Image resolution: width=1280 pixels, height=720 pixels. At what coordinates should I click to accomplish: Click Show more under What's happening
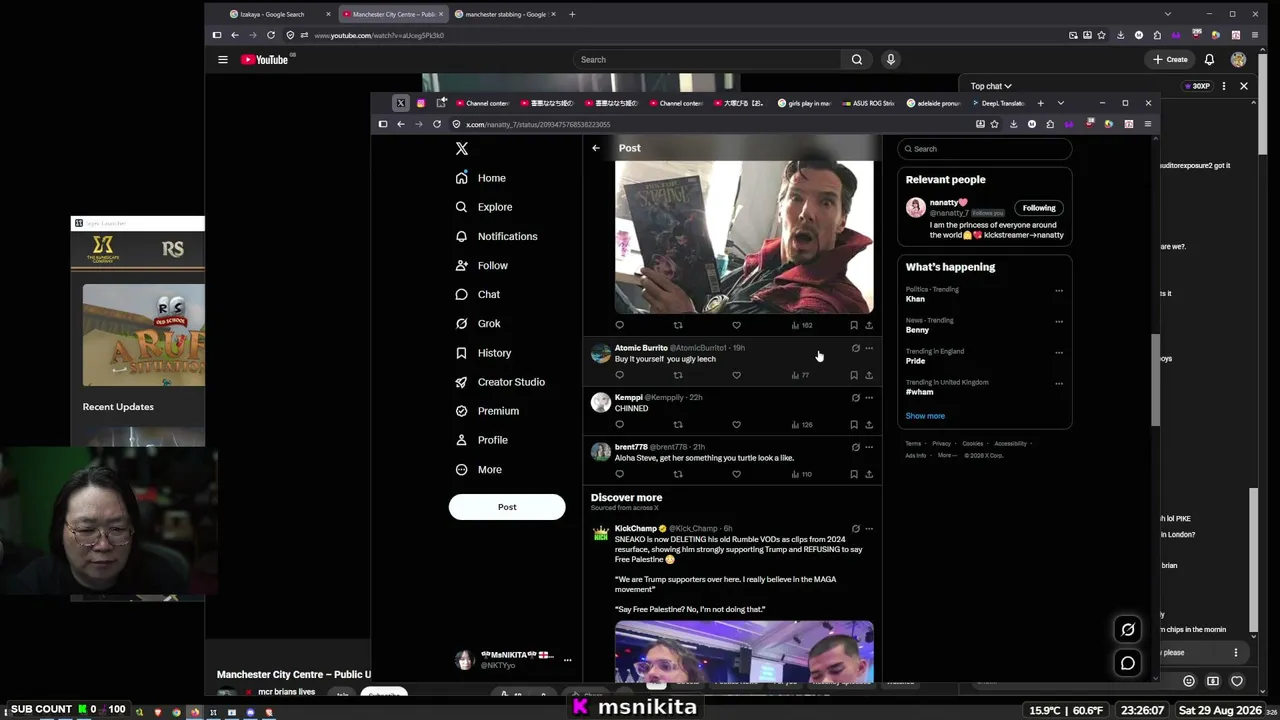(925, 416)
